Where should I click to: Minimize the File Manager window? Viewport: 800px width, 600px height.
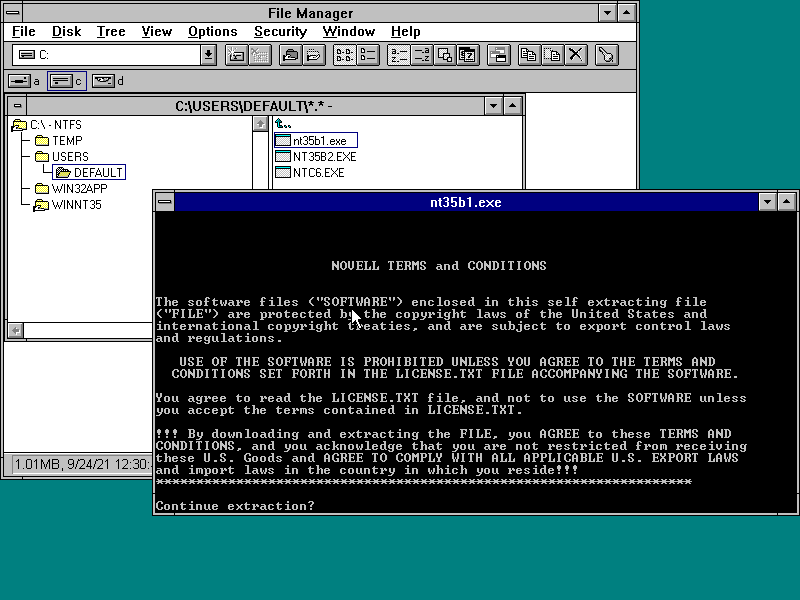[607, 13]
